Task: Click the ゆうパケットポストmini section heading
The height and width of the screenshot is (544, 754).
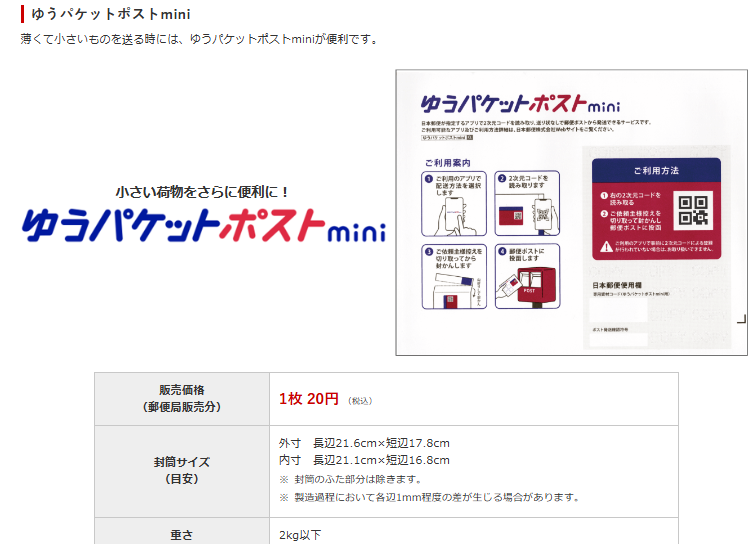Action: 111,14
